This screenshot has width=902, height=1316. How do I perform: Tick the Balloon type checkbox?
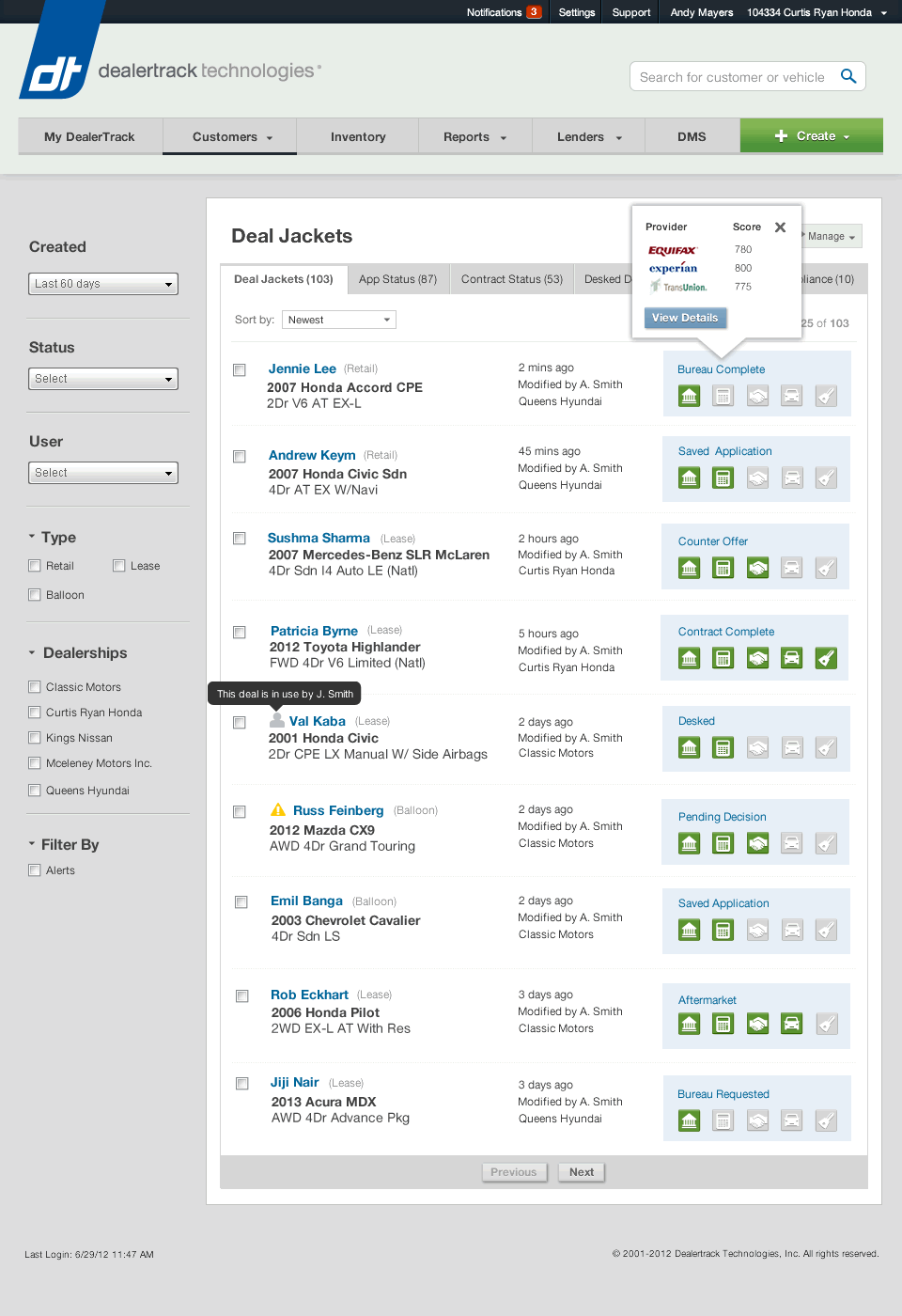click(x=35, y=595)
